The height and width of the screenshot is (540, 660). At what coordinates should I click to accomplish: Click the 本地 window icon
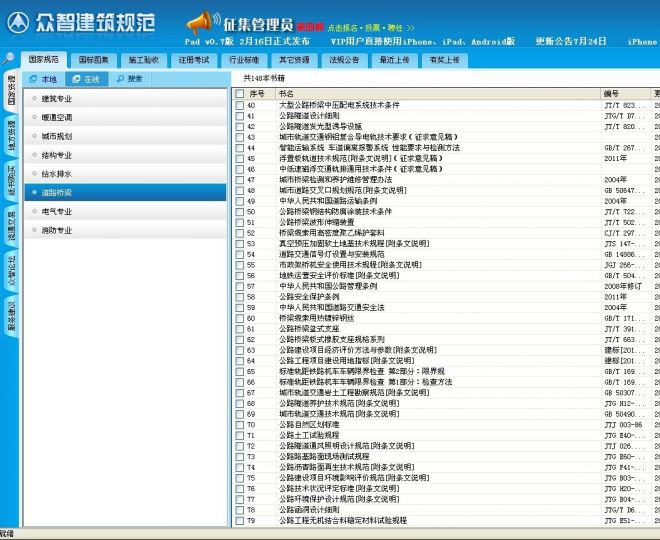coord(33,79)
